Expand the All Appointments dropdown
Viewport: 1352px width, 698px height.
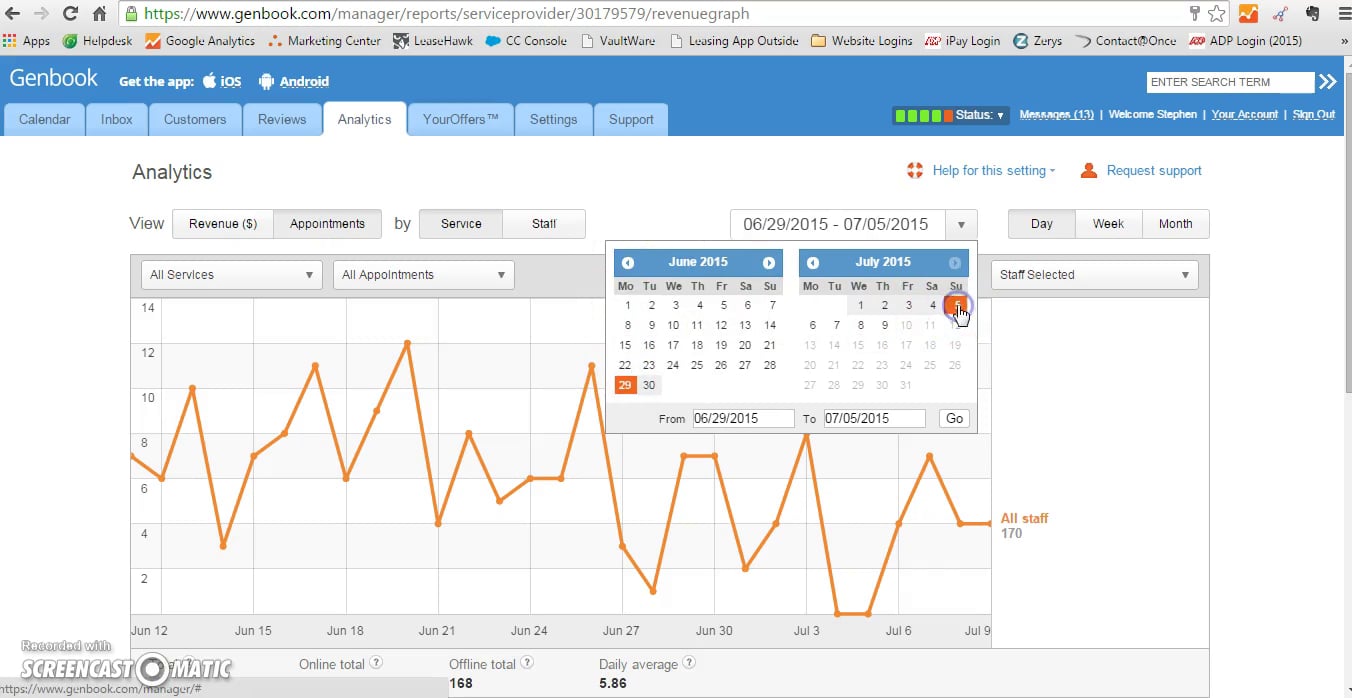pyautogui.click(x=424, y=275)
